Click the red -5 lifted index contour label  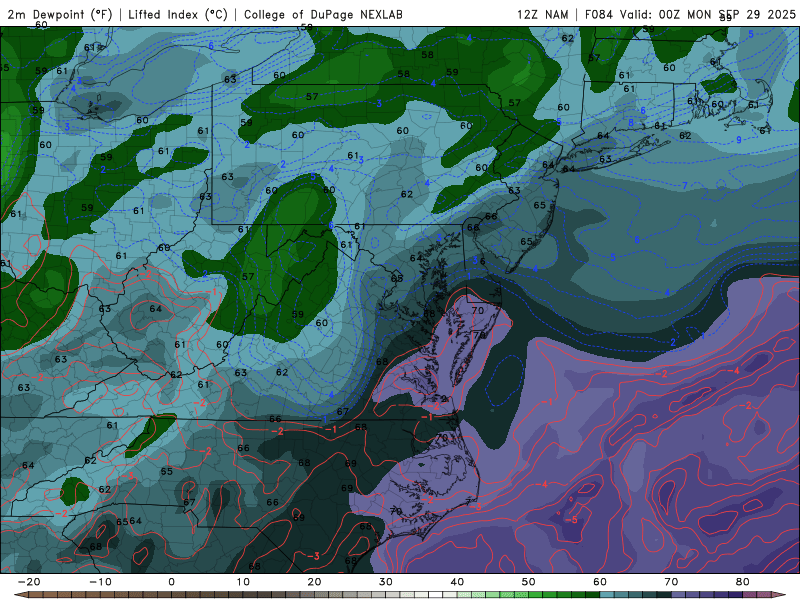[x=571, y=520]
